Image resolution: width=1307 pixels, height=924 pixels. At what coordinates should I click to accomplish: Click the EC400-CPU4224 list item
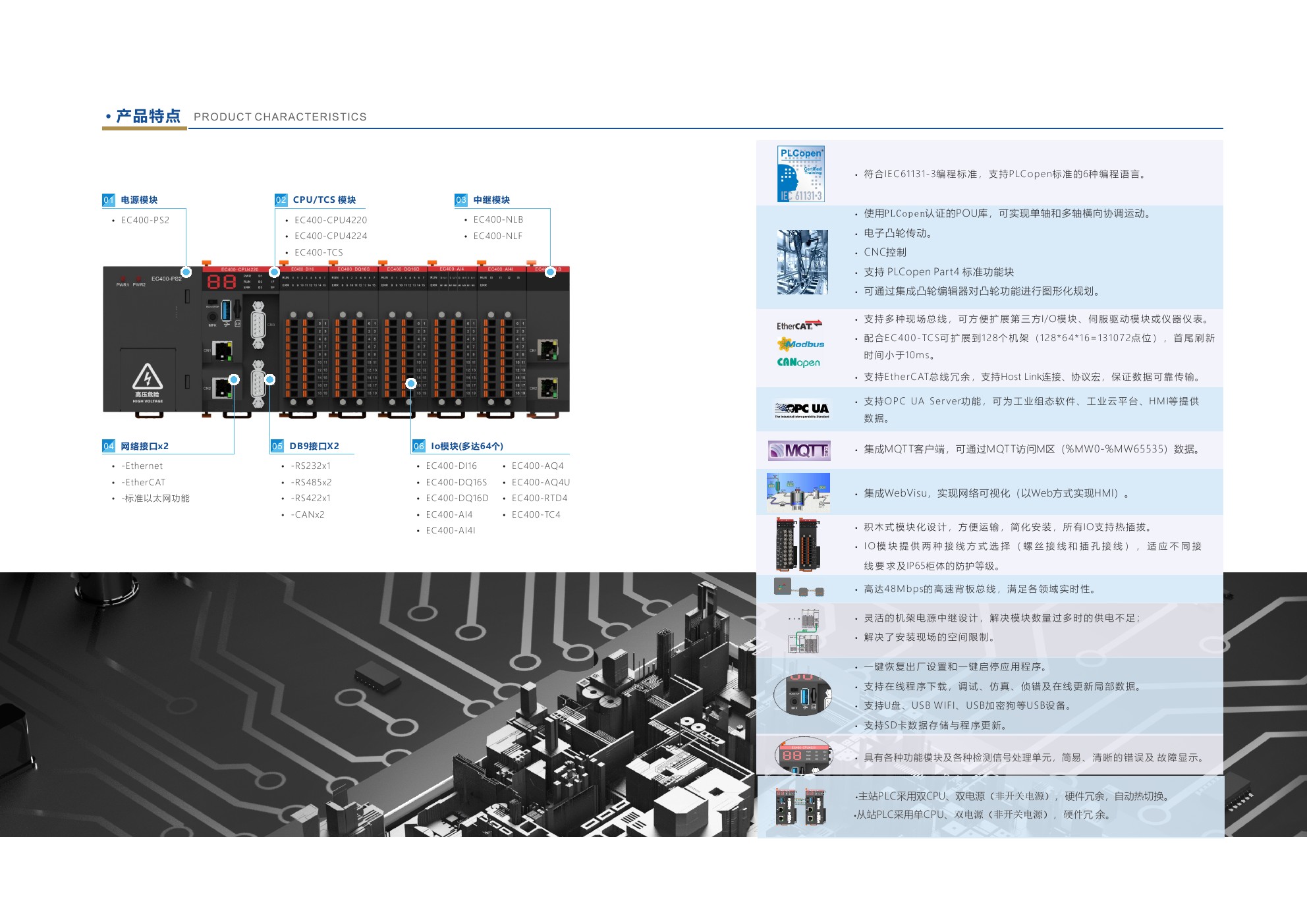tap(331, 236)
